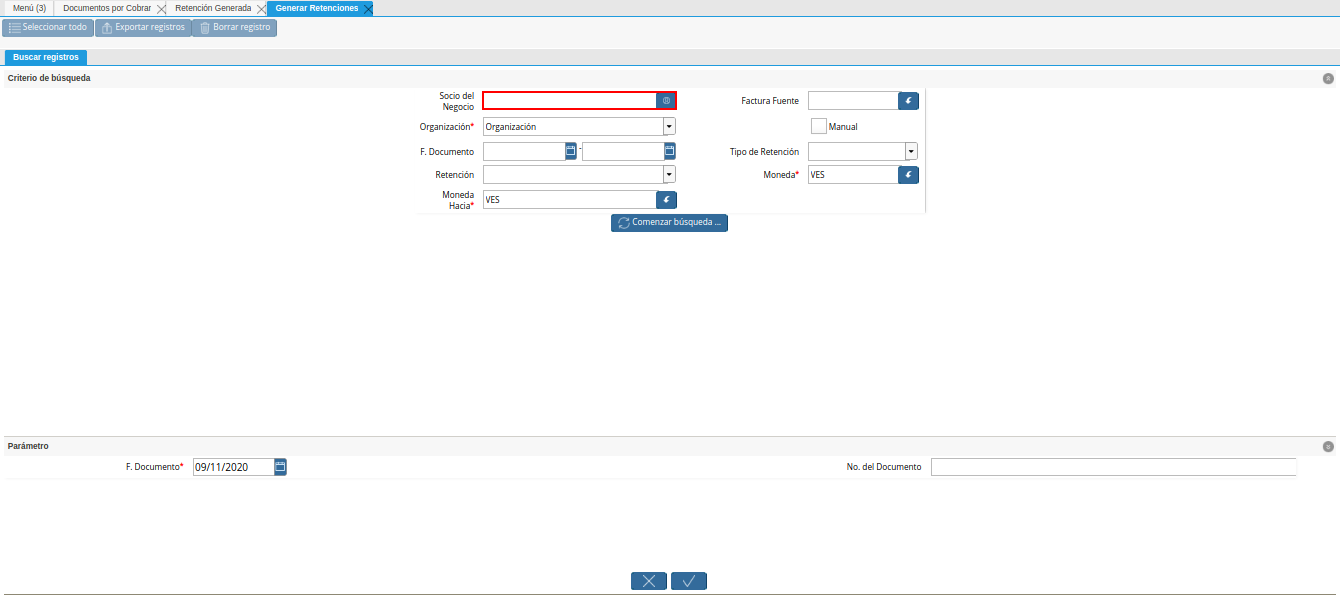Click the 09/11/2020 date field
The image size is (1340, 595).
233,467
